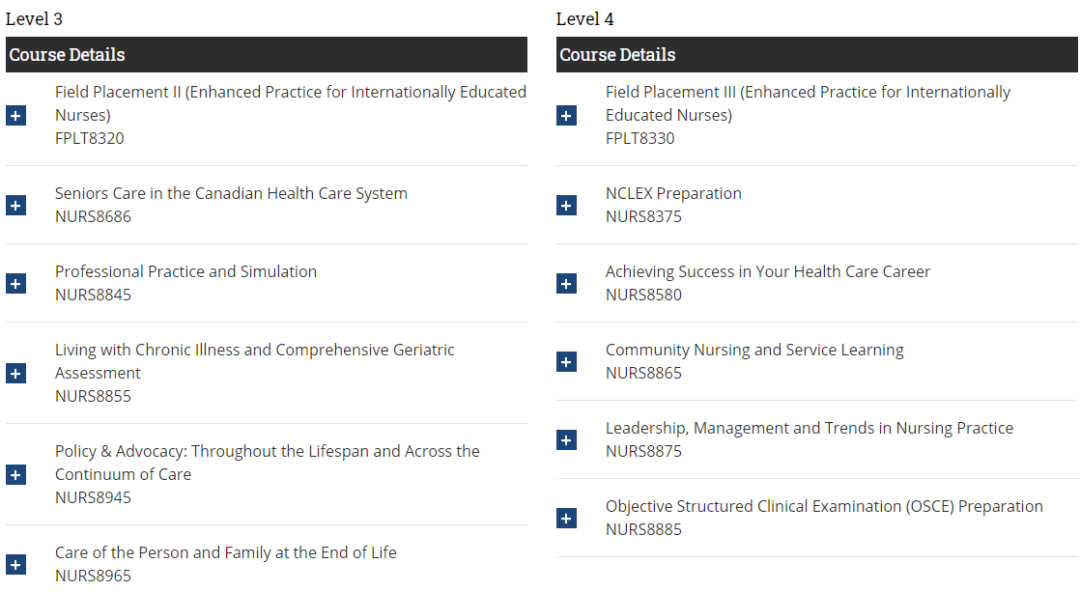
Task: Click plus icon beside Professional Practice and Simulation
Action: [15, 283]
